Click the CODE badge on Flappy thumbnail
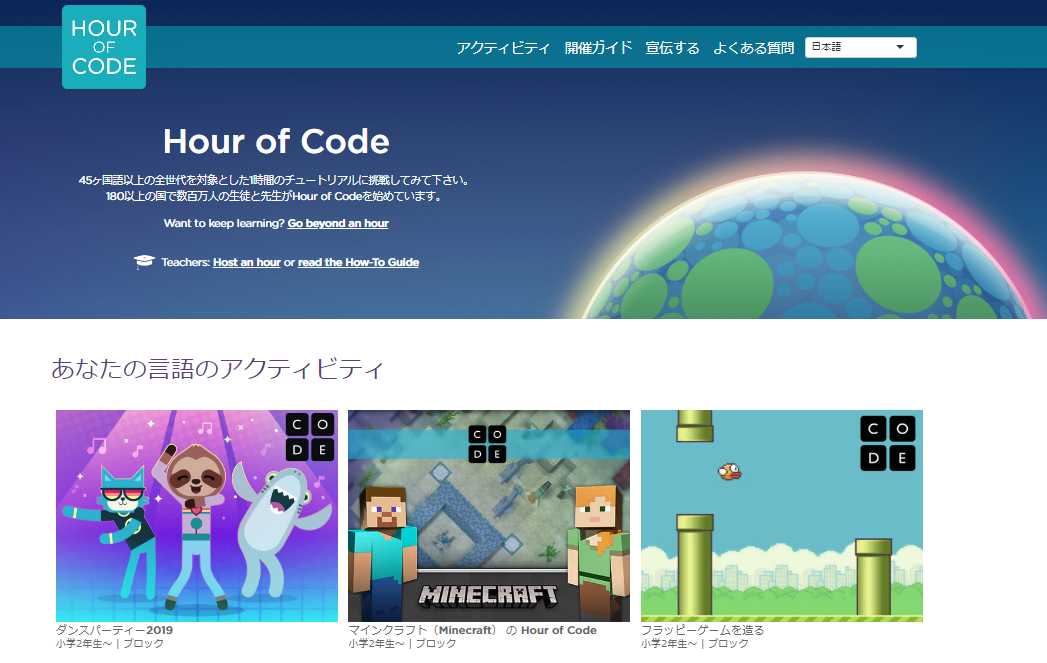This screenshot has height=663, width=1047. click(x=887, y=443)
